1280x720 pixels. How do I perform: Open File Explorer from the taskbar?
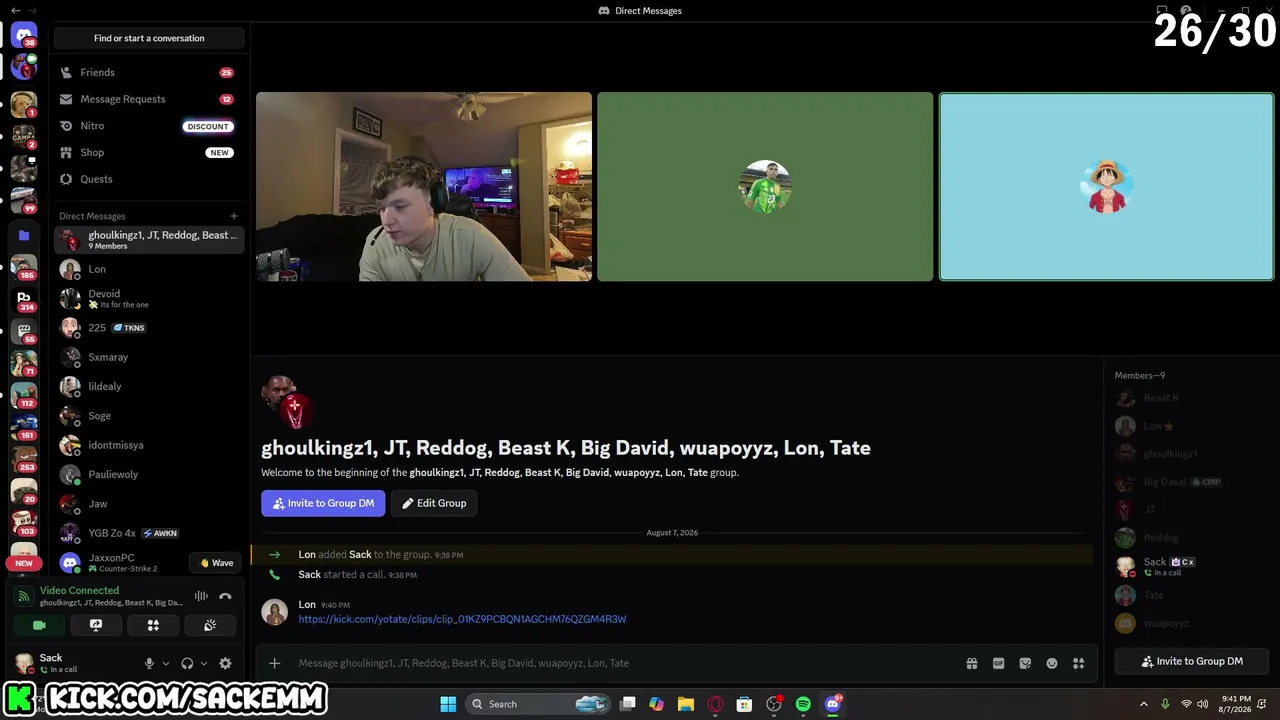point(685,704)
